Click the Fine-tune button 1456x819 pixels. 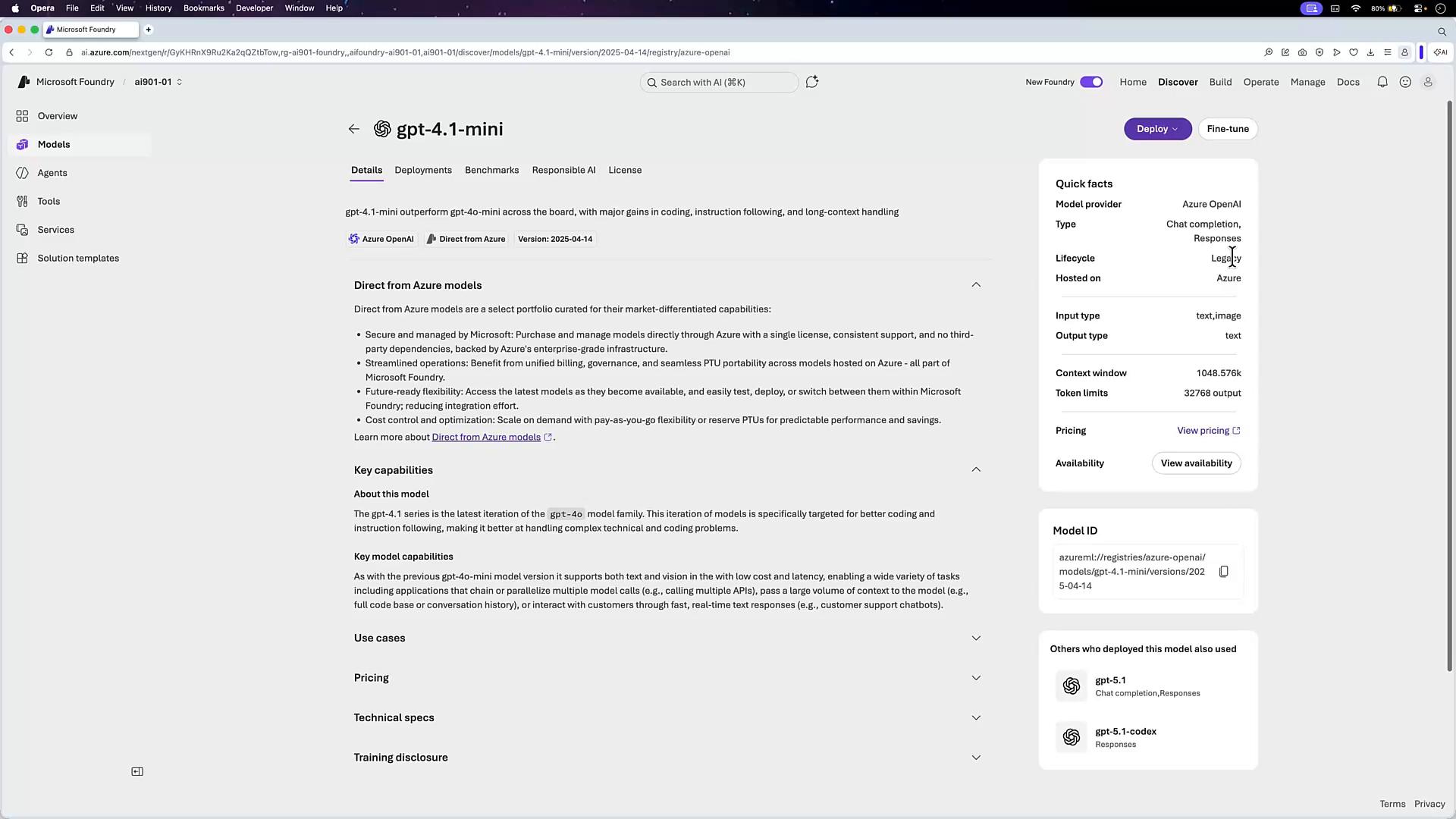tap(1228, 129)
